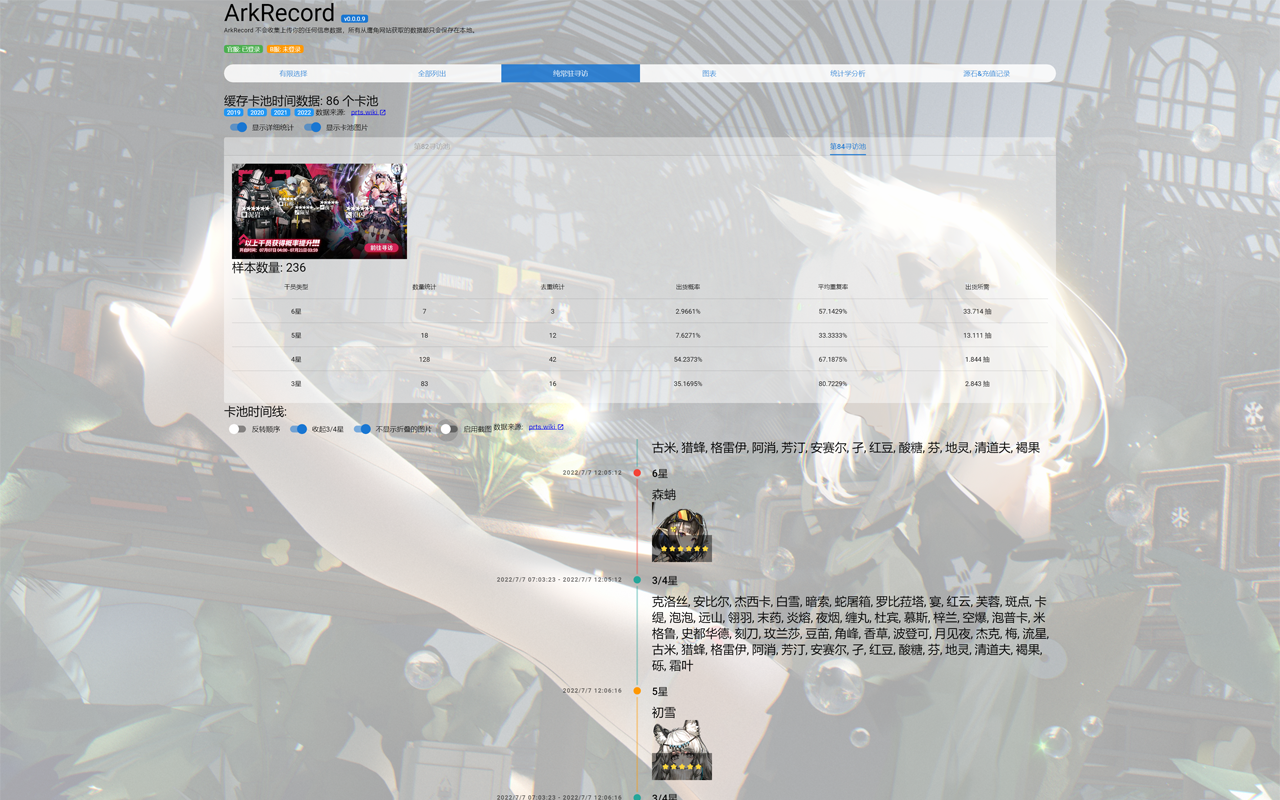Open the 有限选择 tab
The width and height of the screenshot is (1280, 800).
point(293,73)
